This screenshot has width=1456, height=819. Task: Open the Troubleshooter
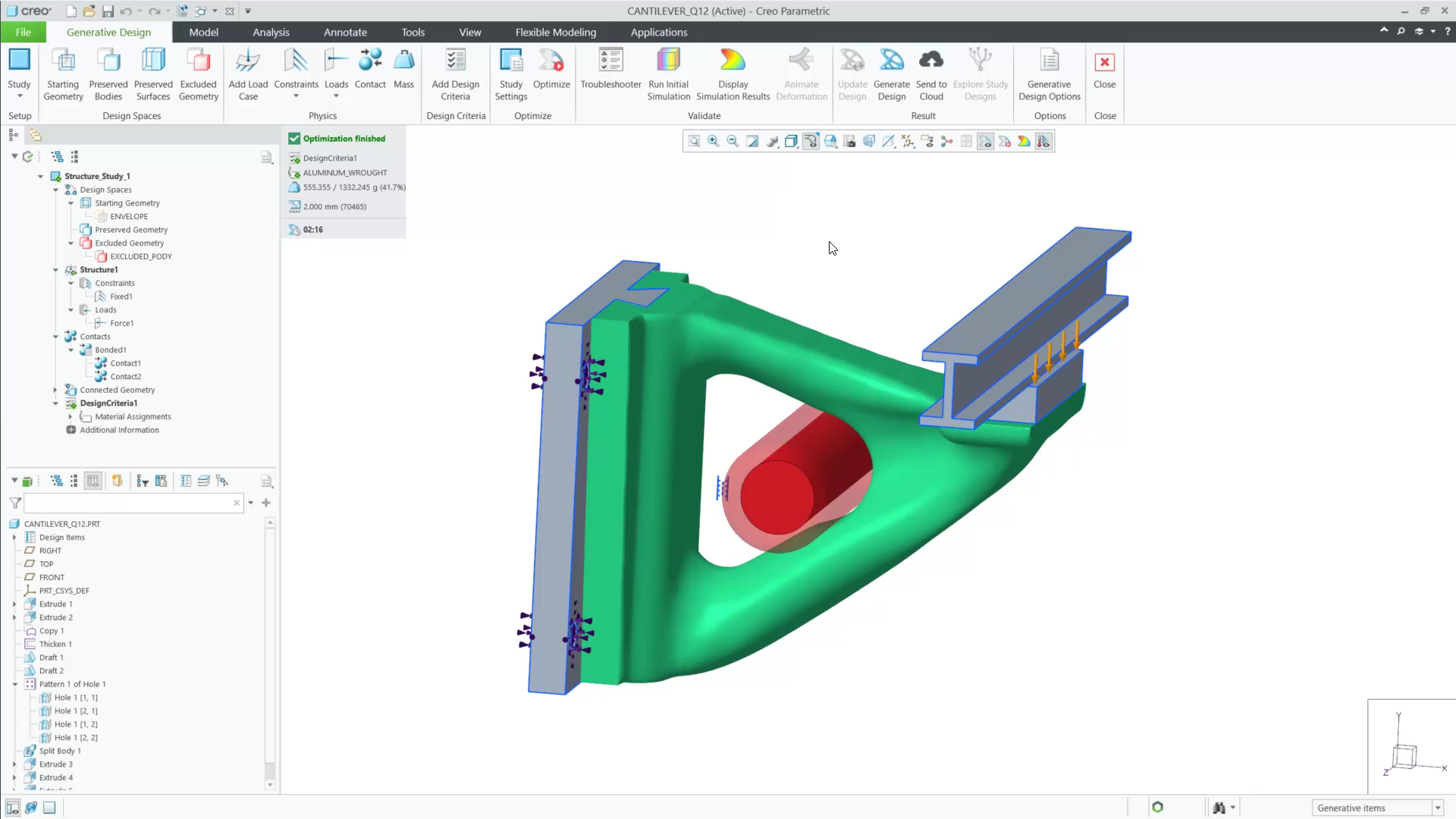pos(610,72)
